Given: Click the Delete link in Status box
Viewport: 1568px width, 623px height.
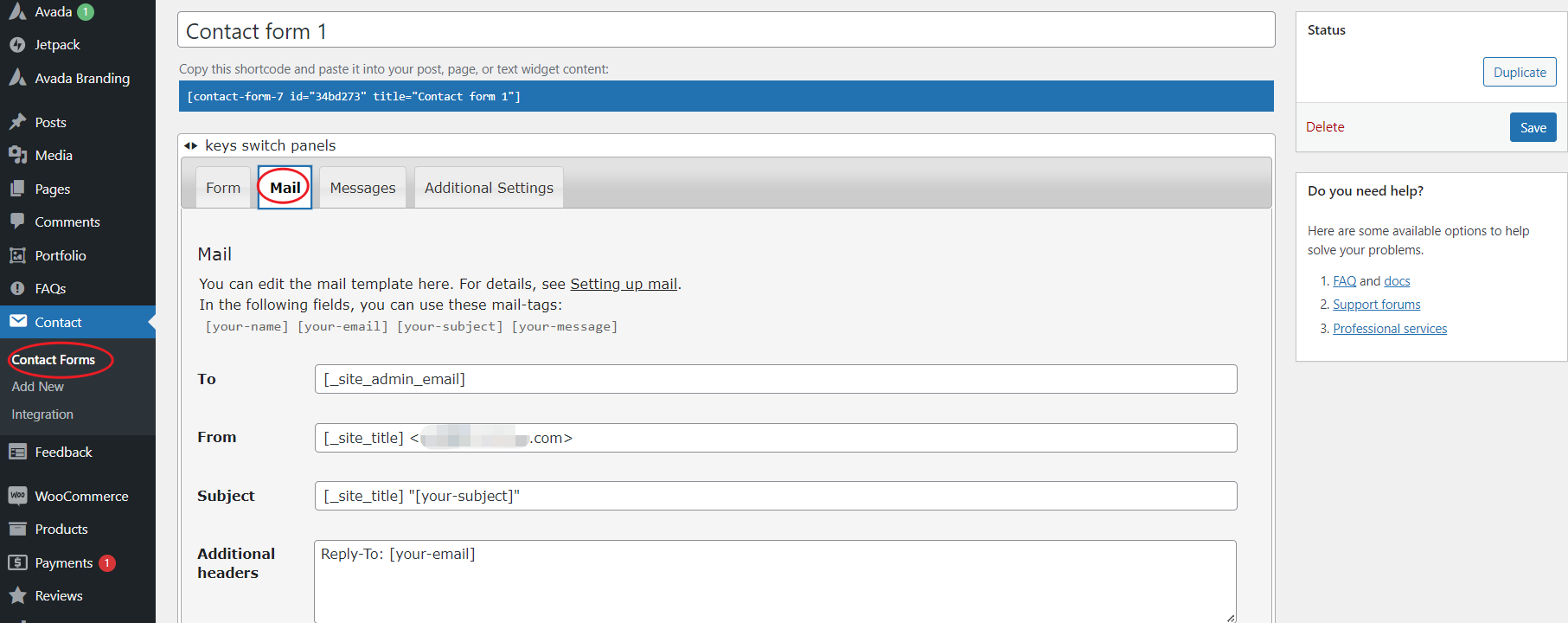Looking at the screenshot, I should (x=1325, y=127).
